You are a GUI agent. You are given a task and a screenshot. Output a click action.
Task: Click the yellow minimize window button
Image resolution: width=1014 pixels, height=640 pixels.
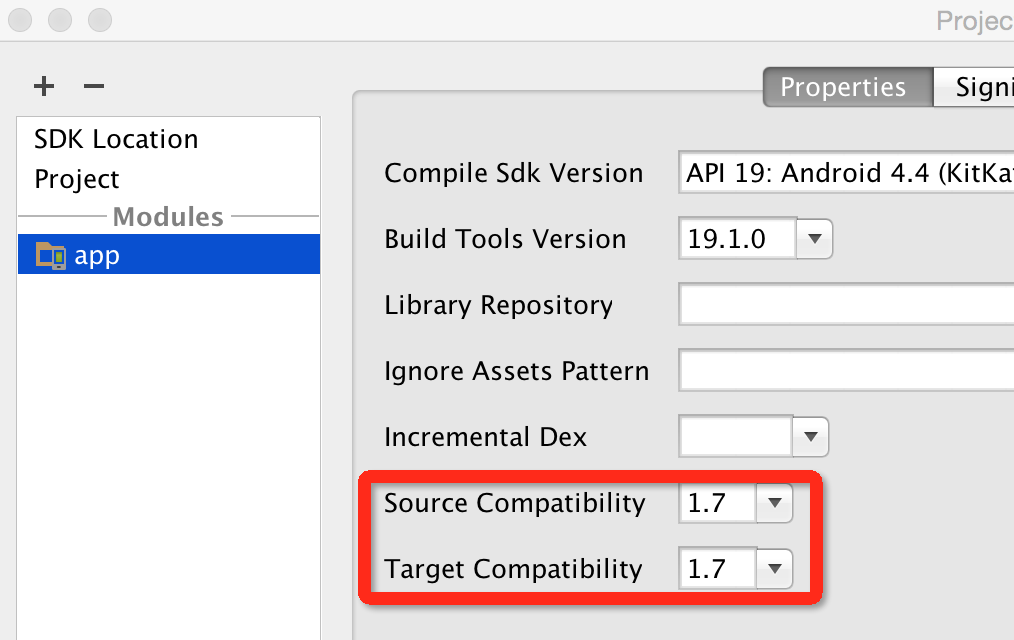60,19
